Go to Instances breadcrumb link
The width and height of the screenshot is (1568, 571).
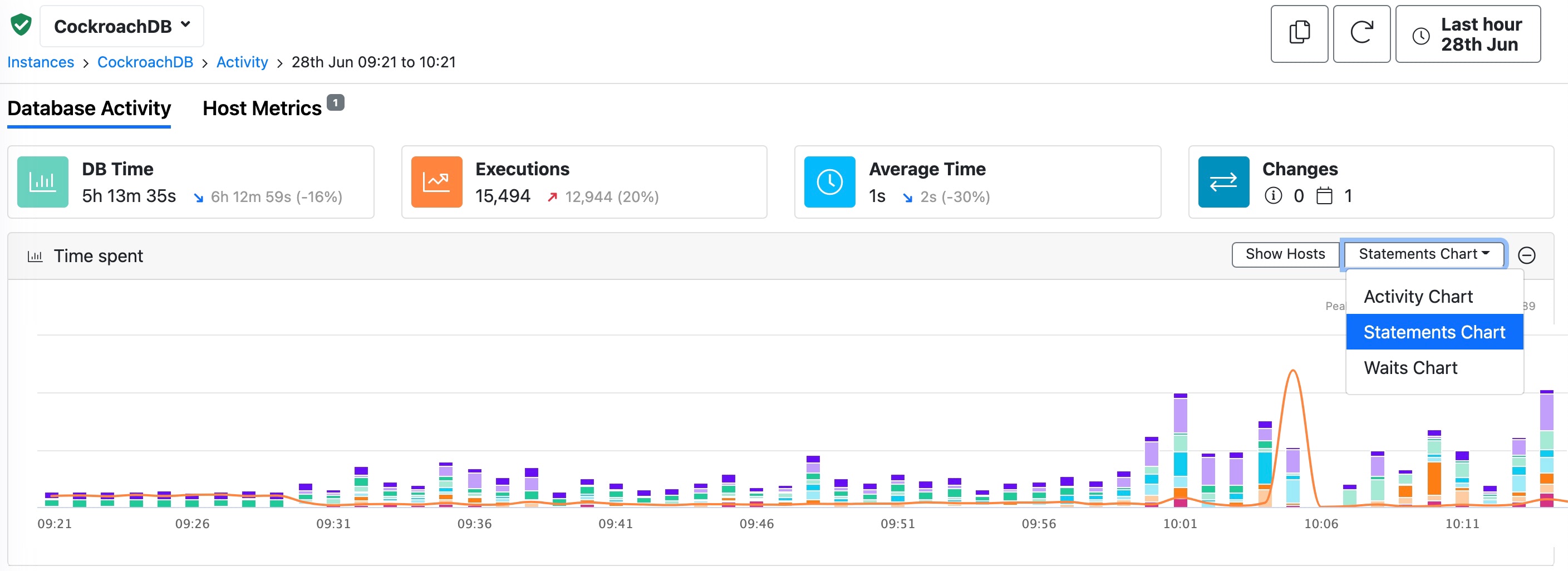41,62
